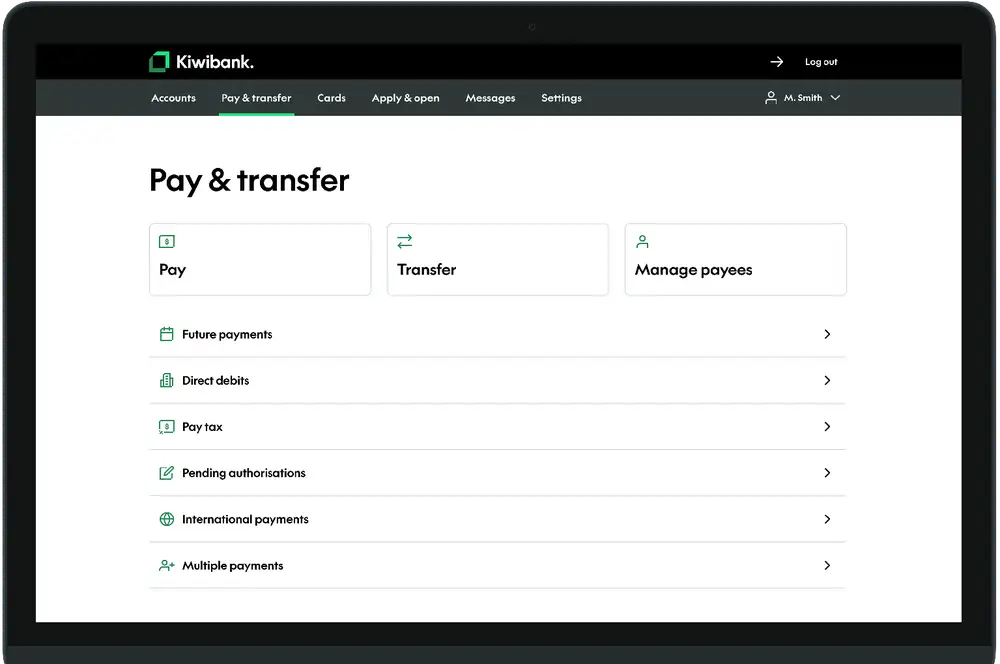Open Multiple payments via its chevron
Screen dimensions: 1000x664
tap(827, 566)
